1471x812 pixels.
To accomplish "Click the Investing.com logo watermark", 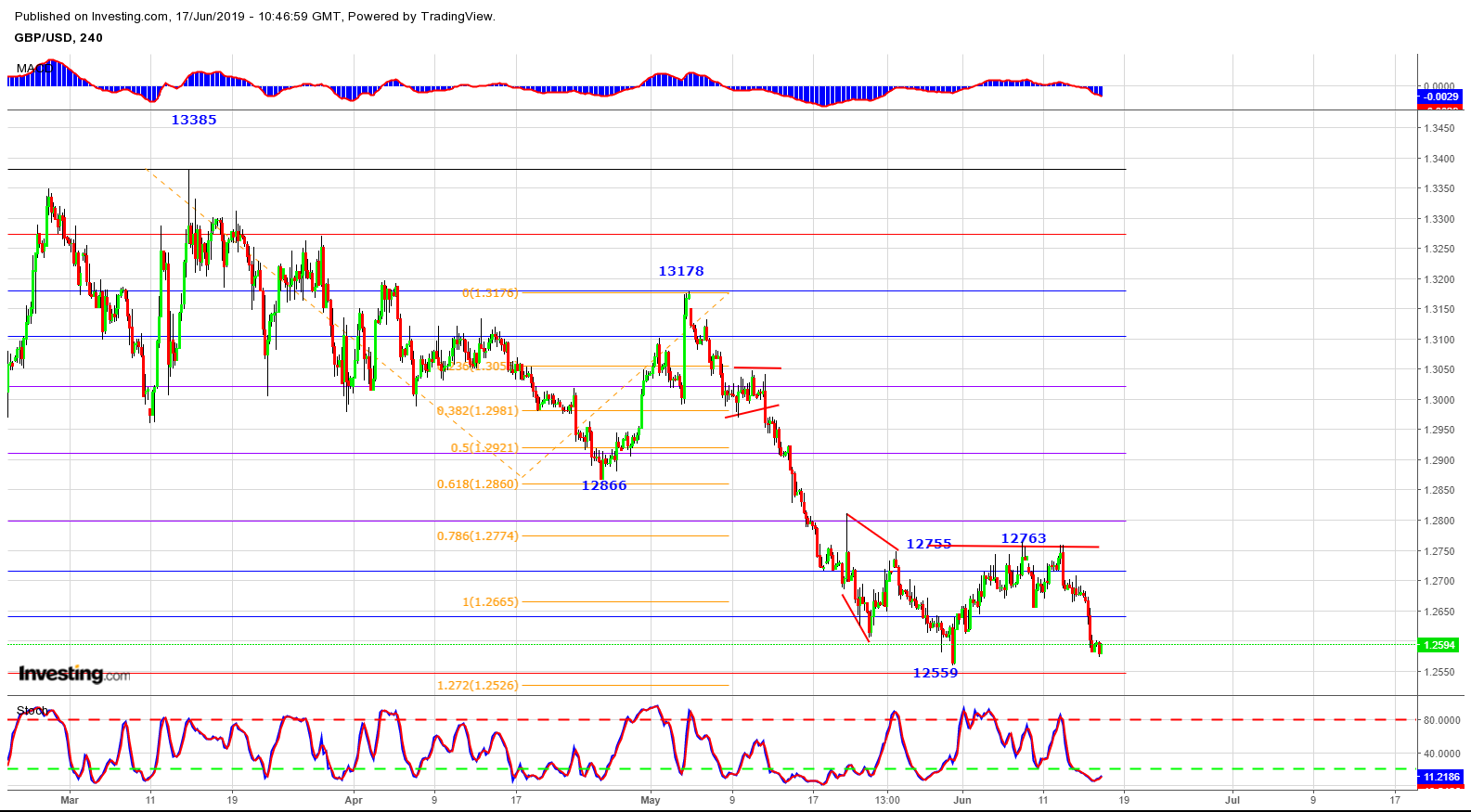I will 74,674.
